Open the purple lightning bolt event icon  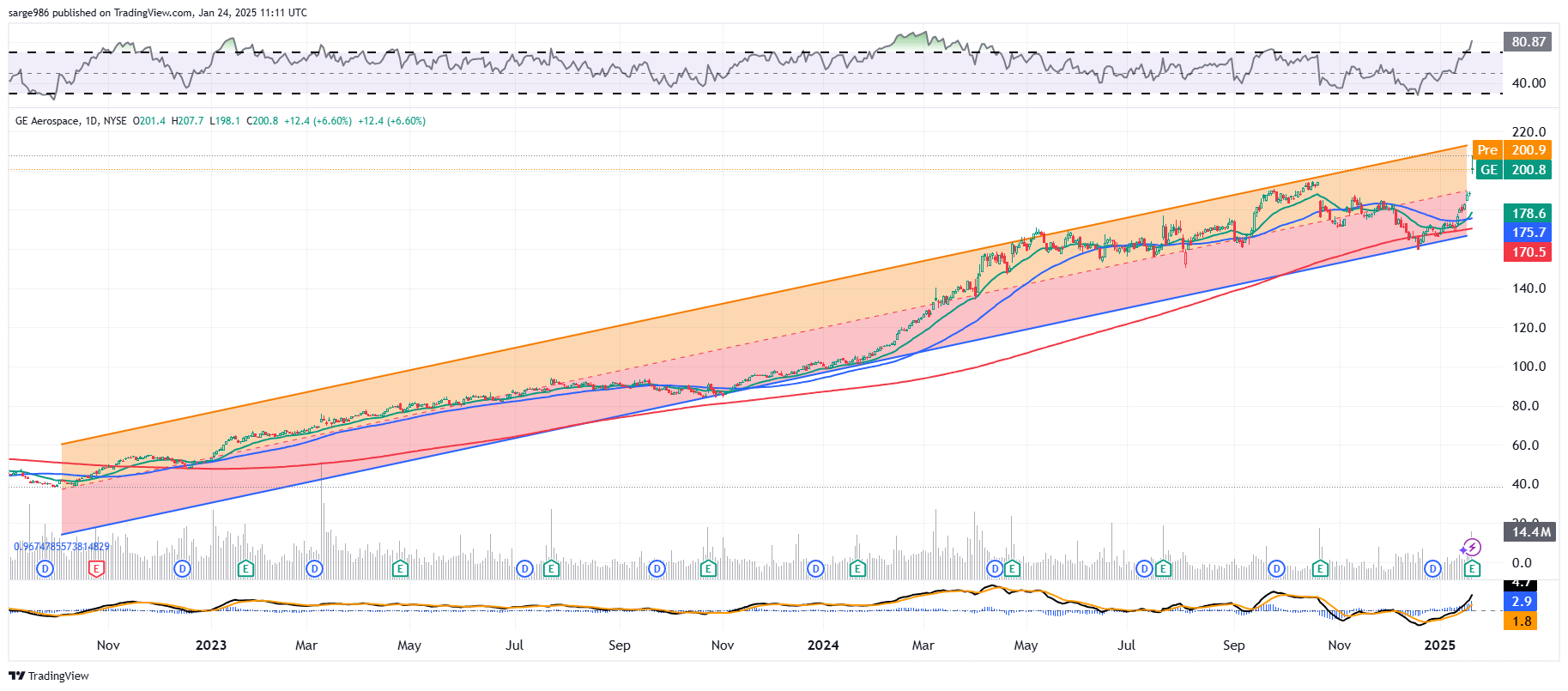[1472, 547]
